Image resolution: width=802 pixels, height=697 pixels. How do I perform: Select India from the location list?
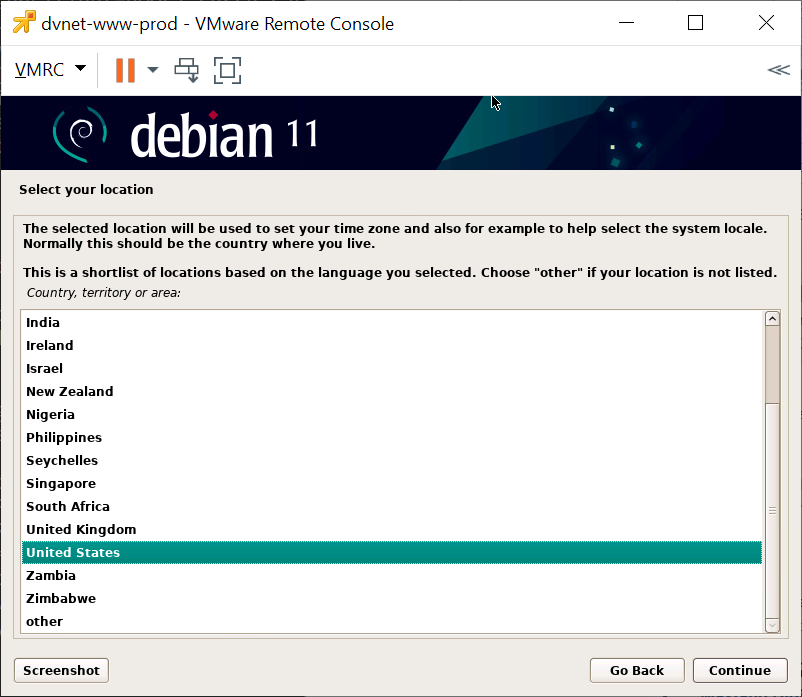(43, 322)
